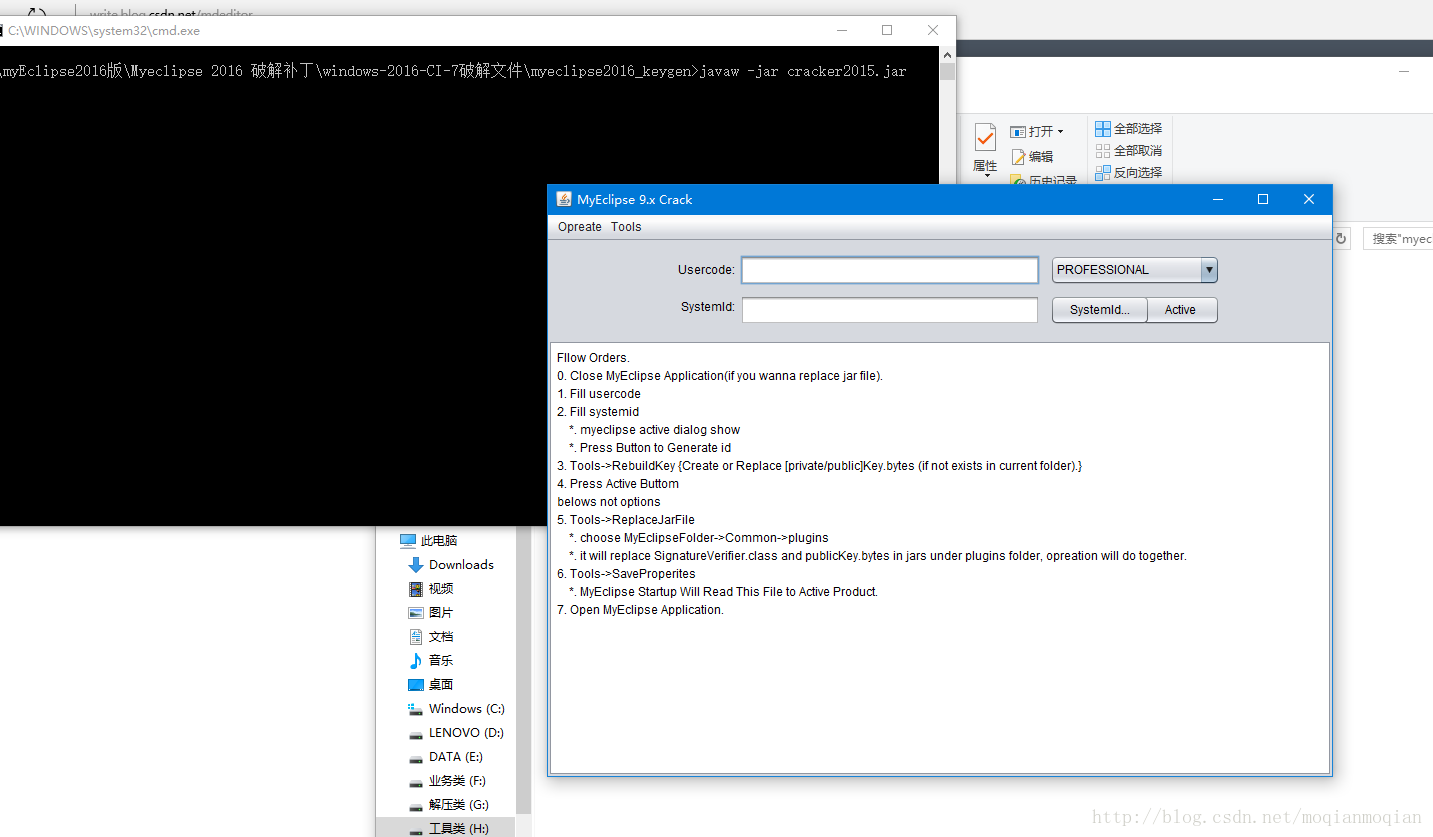1433x837 pixels.
Task: Click the Select all grid icon
Action: (1102, 129)
